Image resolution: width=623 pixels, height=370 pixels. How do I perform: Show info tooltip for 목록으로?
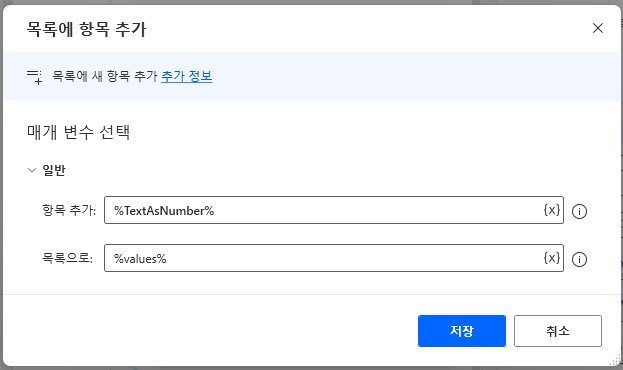pos(579,260)
